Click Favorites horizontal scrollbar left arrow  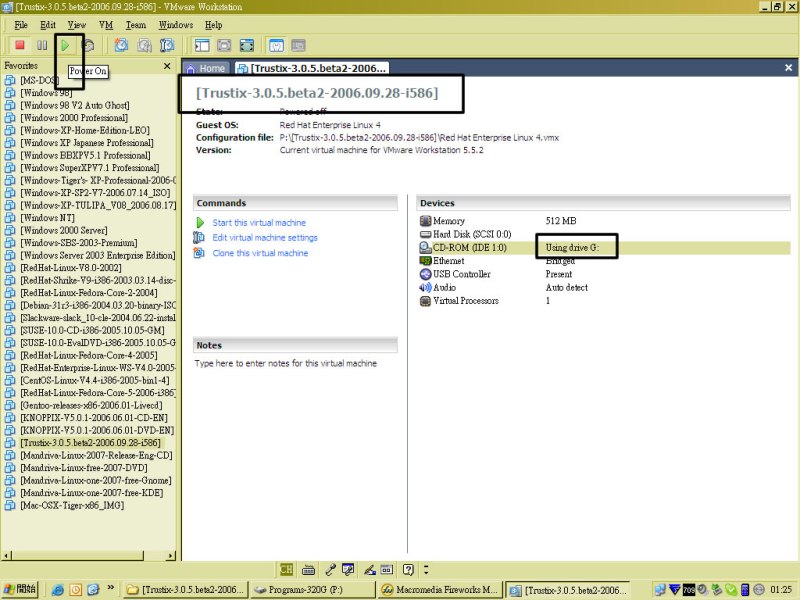pyautogui.click(x=7, y=555)
